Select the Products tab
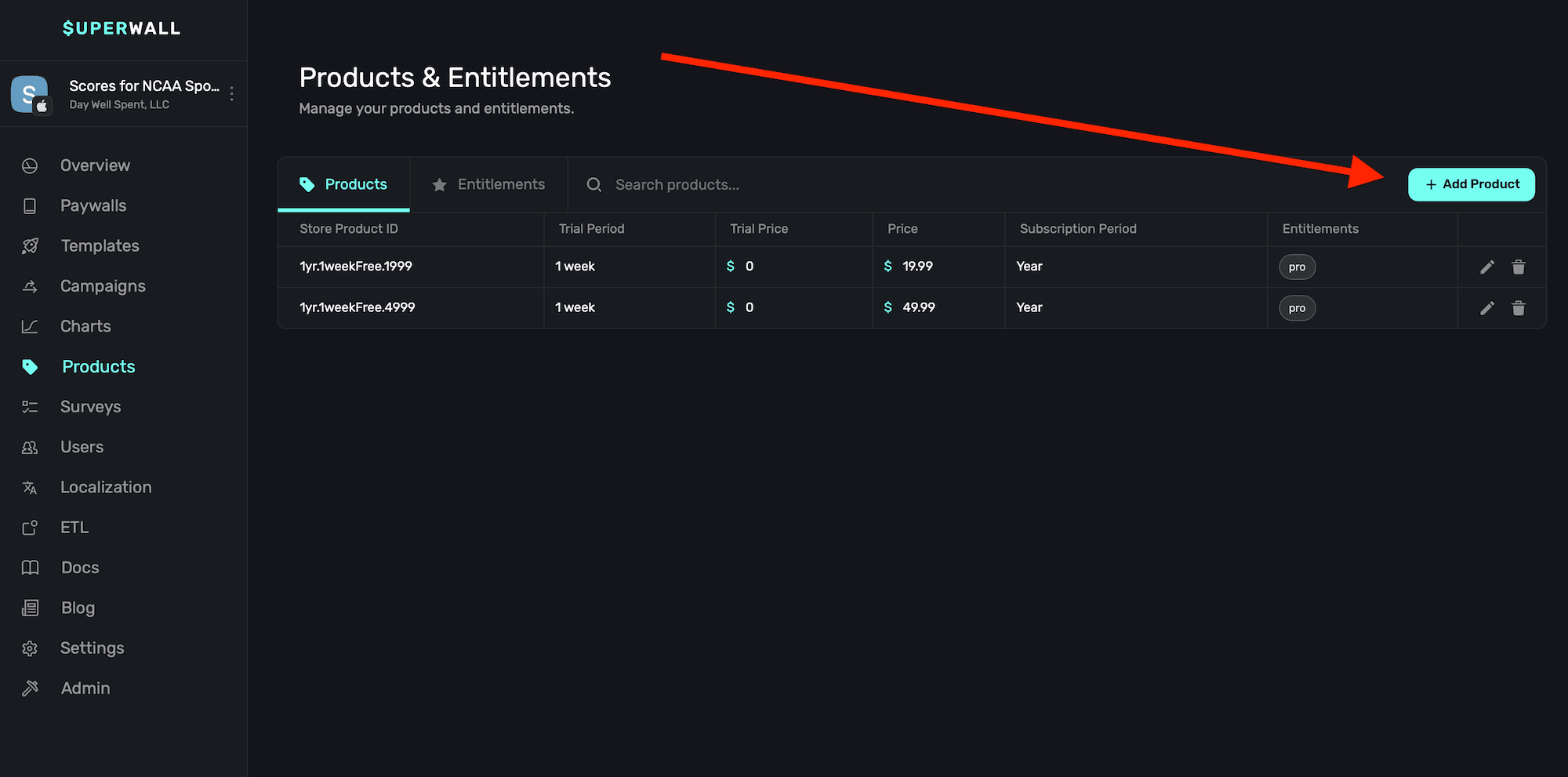The height and width of the screenshot is (777, 1568). (x=343, y=185)
